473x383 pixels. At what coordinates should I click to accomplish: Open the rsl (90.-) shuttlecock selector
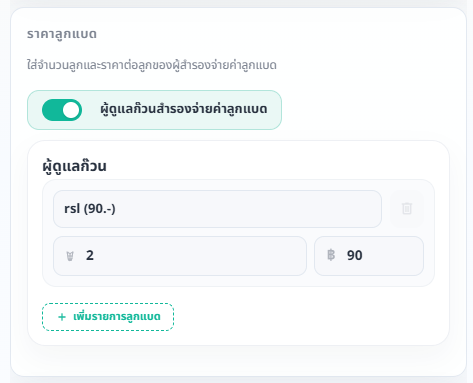pyautogui.click(x=217, y=209)
